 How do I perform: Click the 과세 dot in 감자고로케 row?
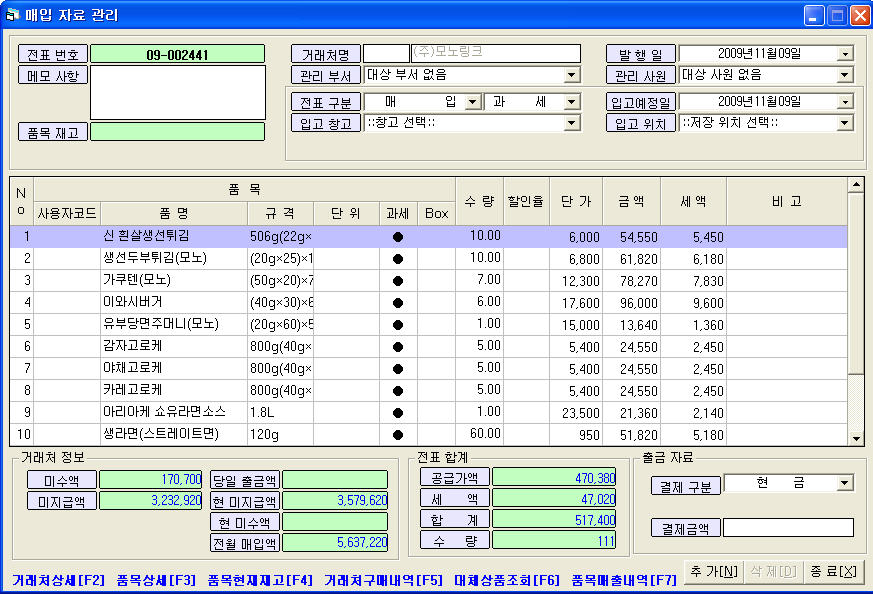(x=398, y=347)
